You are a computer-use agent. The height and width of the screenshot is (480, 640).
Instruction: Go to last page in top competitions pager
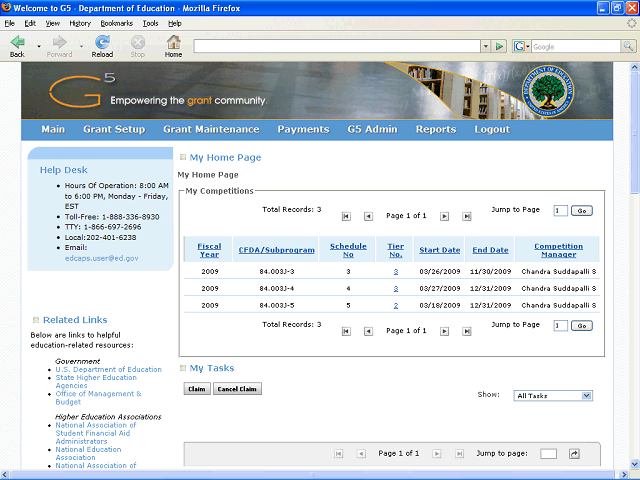(467, 216)
